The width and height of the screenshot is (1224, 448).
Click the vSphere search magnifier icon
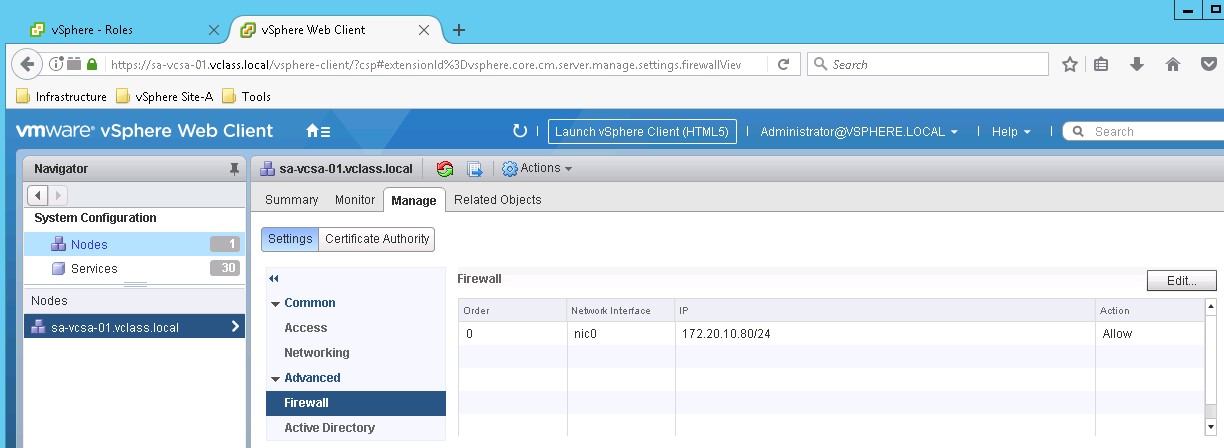(1079, 131)
